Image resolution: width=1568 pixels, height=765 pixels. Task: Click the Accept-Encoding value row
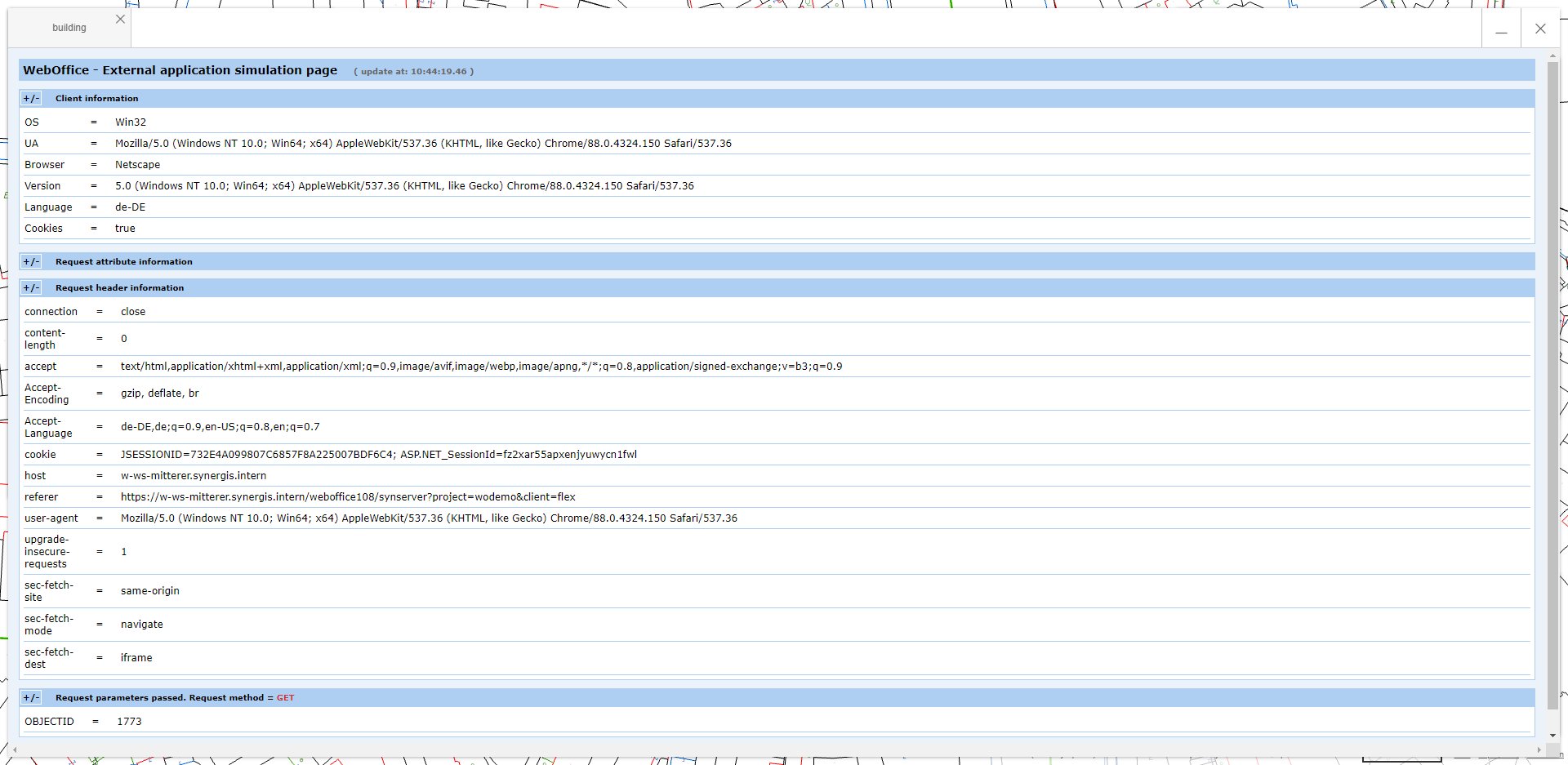160,394
